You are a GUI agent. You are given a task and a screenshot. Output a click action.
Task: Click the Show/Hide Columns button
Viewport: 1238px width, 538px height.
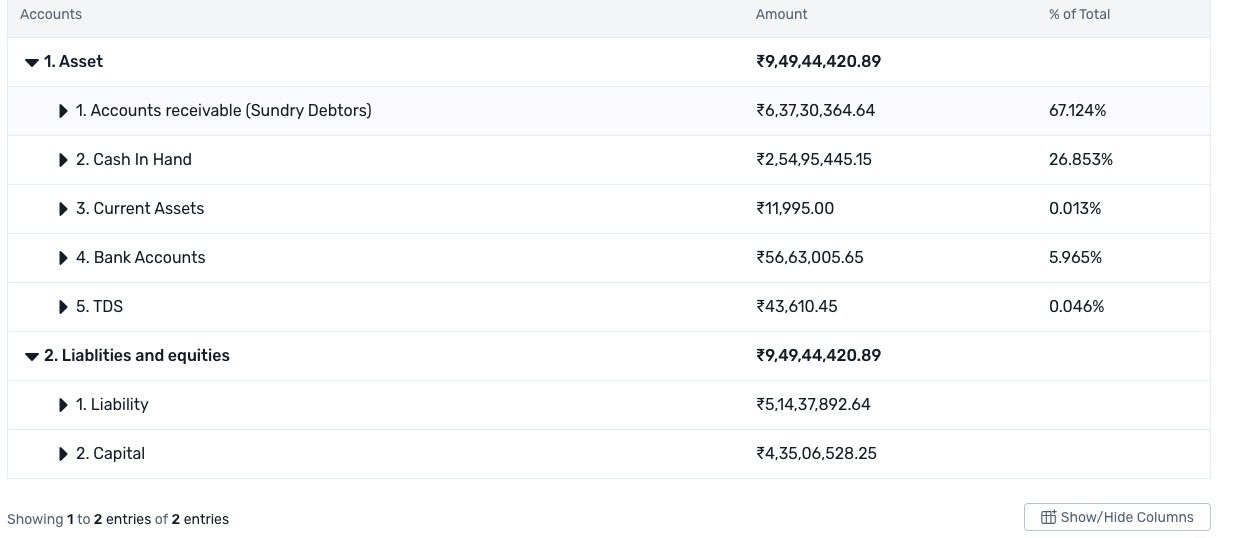[x=1117, y=517]
